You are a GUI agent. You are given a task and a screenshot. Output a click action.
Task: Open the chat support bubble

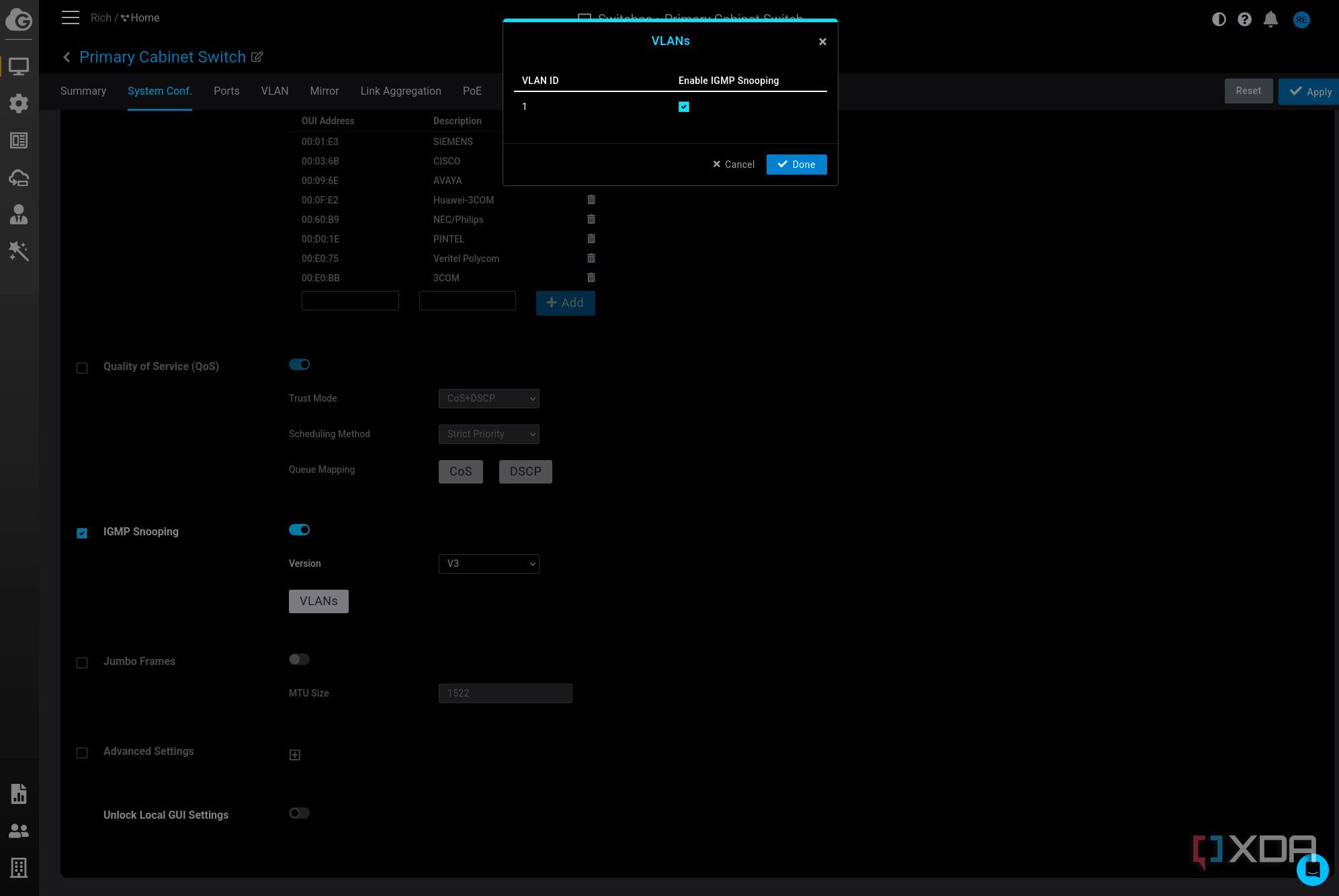pyautogui.click(x=1312, y=869)
